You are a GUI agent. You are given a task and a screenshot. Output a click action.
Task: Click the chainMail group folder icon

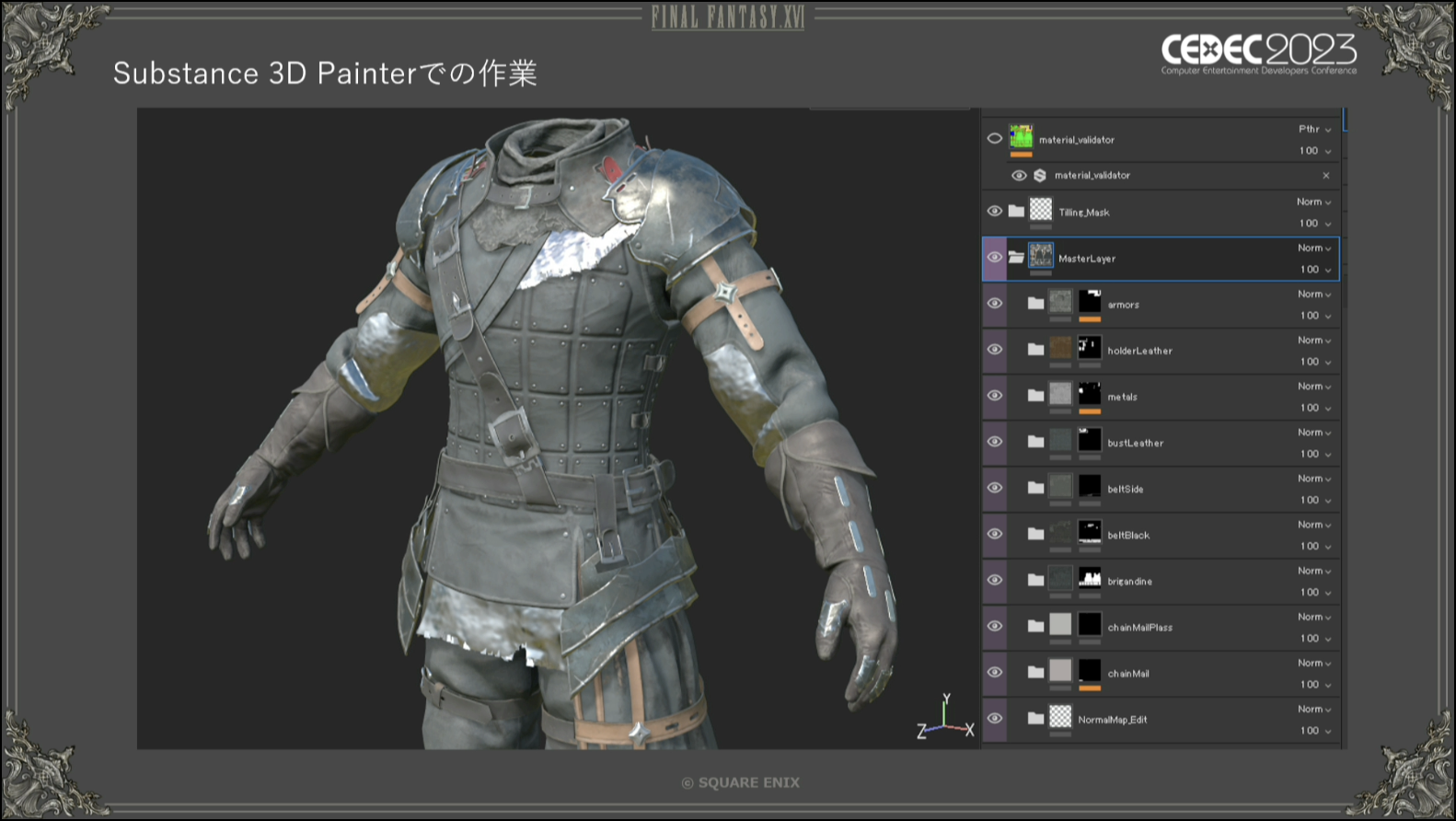coord(1035,671)
